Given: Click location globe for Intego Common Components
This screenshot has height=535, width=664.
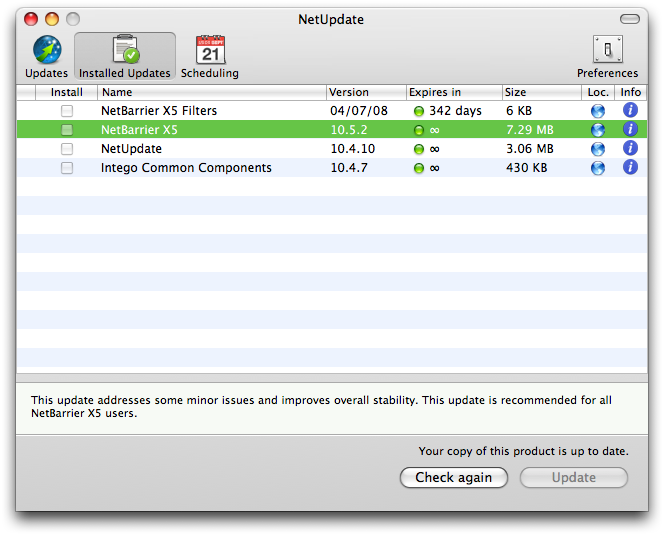Looking at the screenshot, I should tap(598, 168).
